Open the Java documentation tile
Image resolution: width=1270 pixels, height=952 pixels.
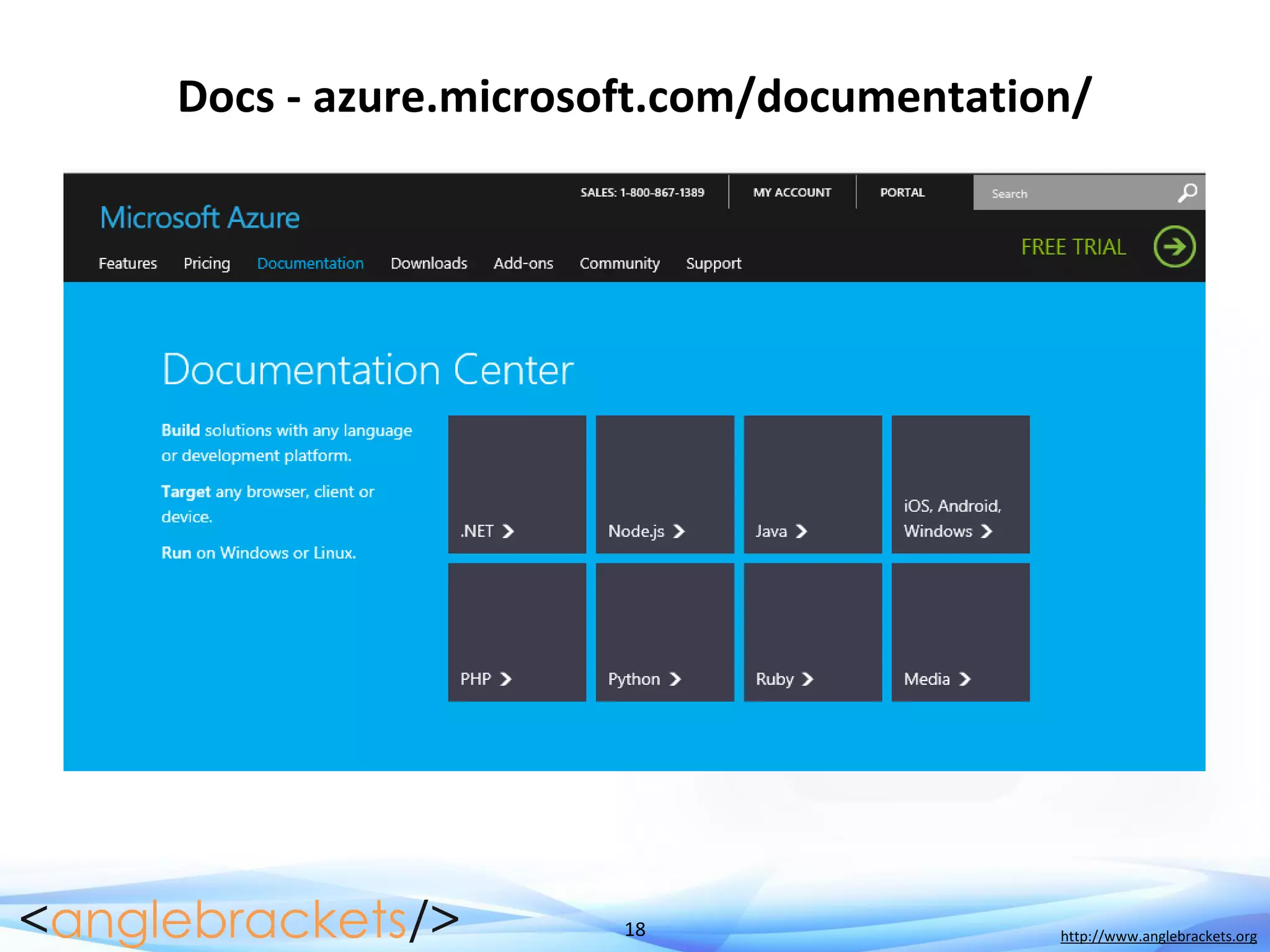pyautogui.click(x=812, y=484)
